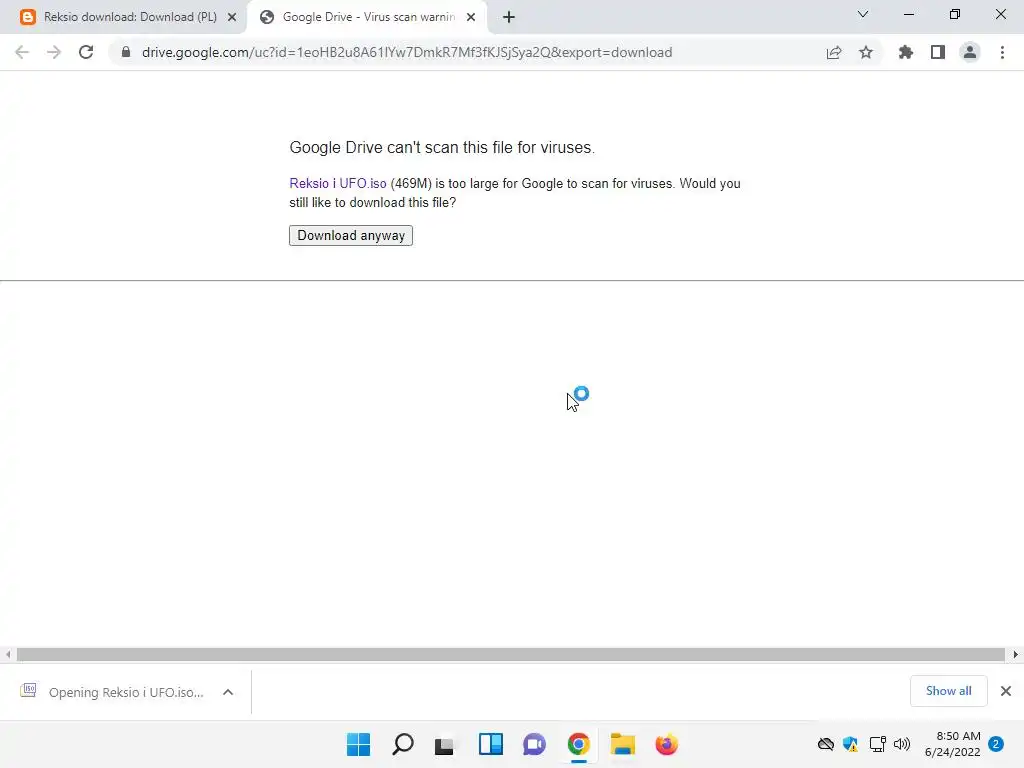Image resolution: width=1024 pixels, height=768 pixels.
Task: Open the Reksio i UFO.iso file link
Action: click(x=338, y=184)
